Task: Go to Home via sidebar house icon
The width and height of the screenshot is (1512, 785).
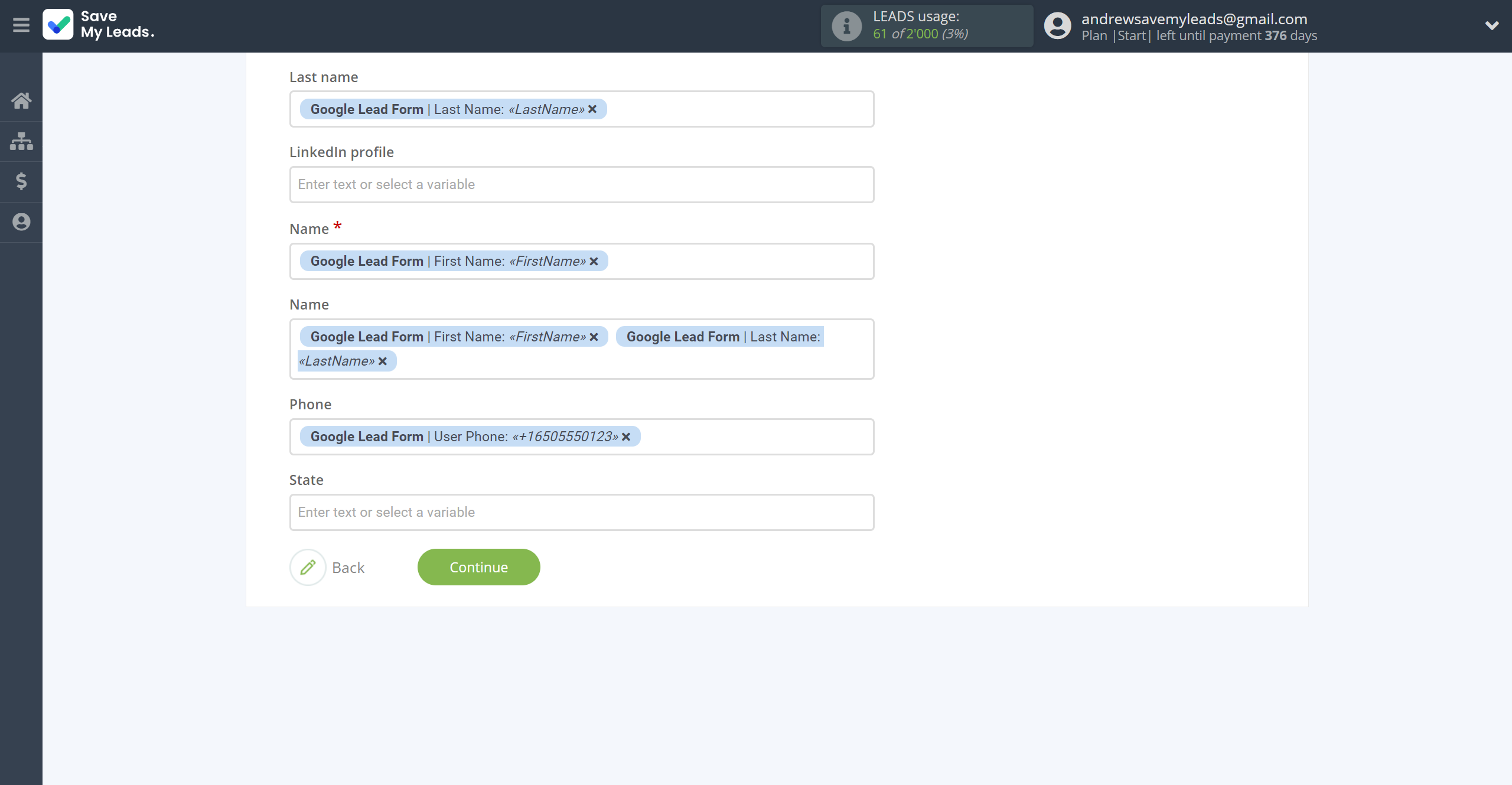Action: (21, 101)
